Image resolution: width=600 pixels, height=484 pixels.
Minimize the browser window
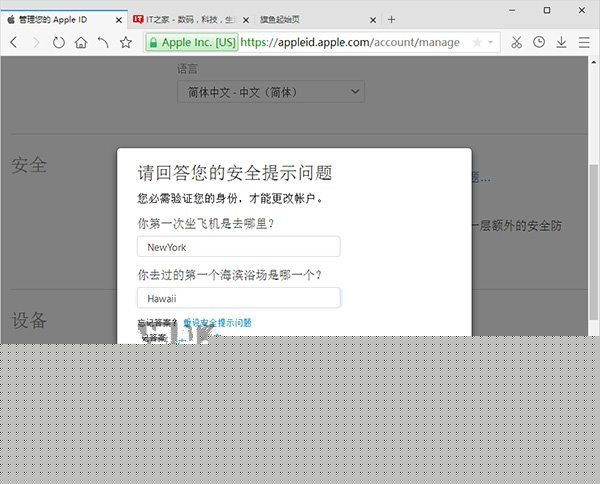[x=512, y=11]
